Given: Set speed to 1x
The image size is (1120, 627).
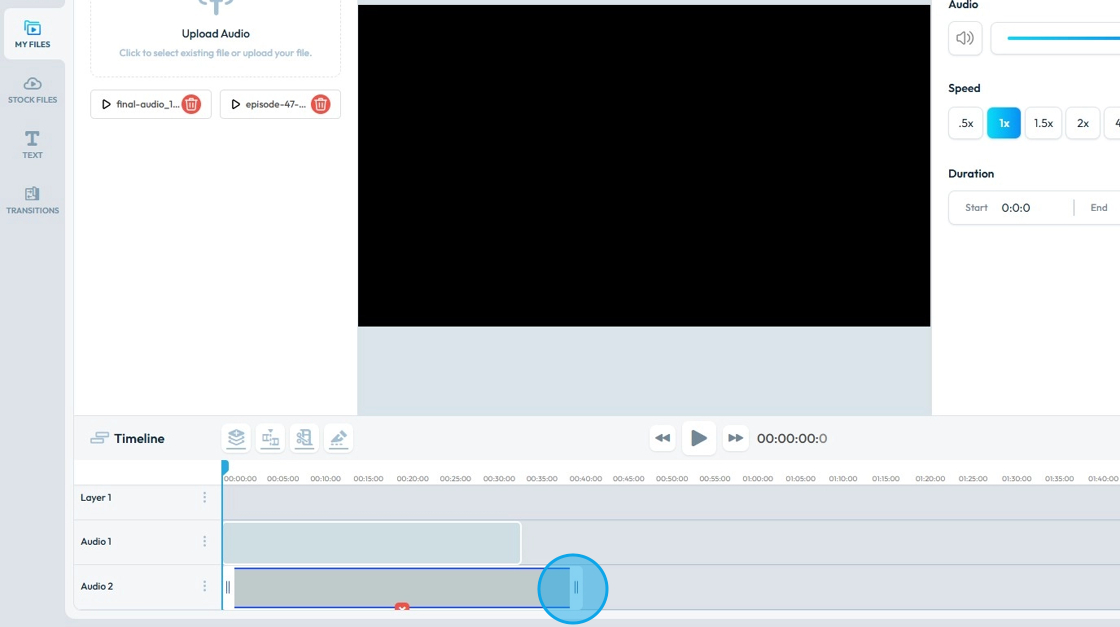Looking at the screenshot, I should 1004,124.
